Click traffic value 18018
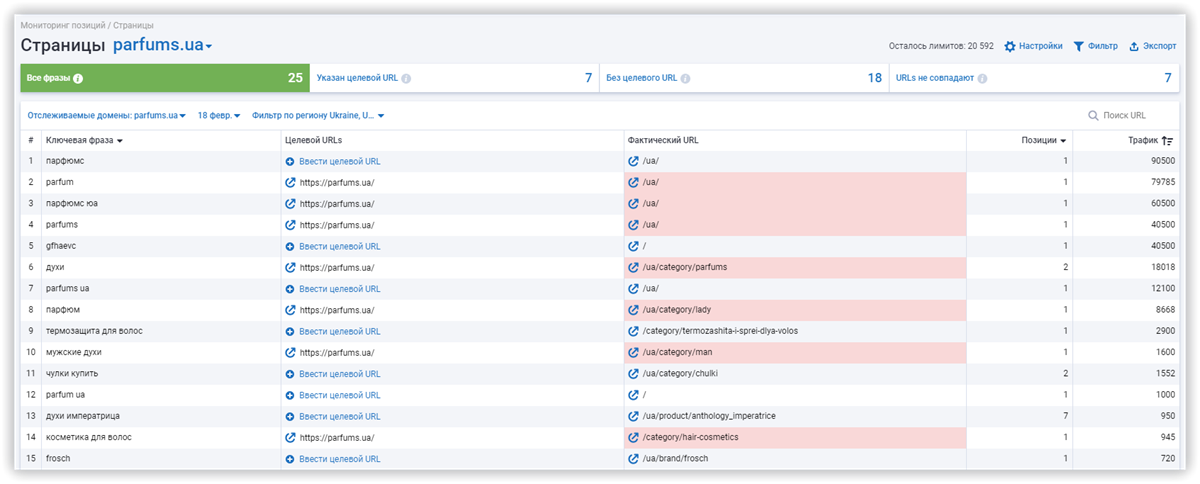The width and height of the screenshot is (1200, 484). click(1162, 267)
